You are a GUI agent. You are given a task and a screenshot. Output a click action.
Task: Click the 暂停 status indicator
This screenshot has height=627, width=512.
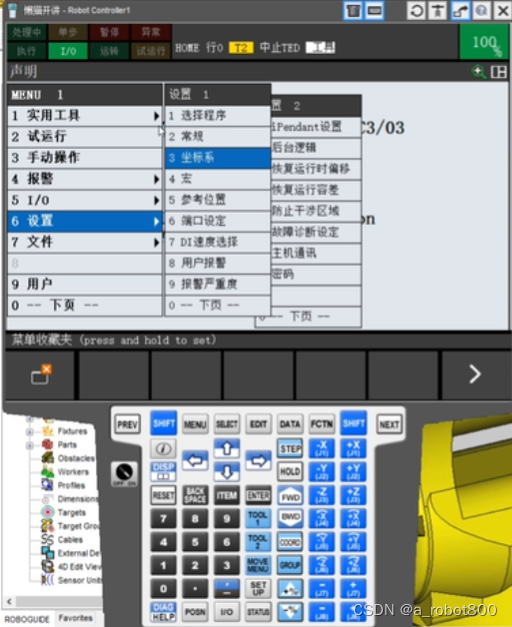(109, 32)
